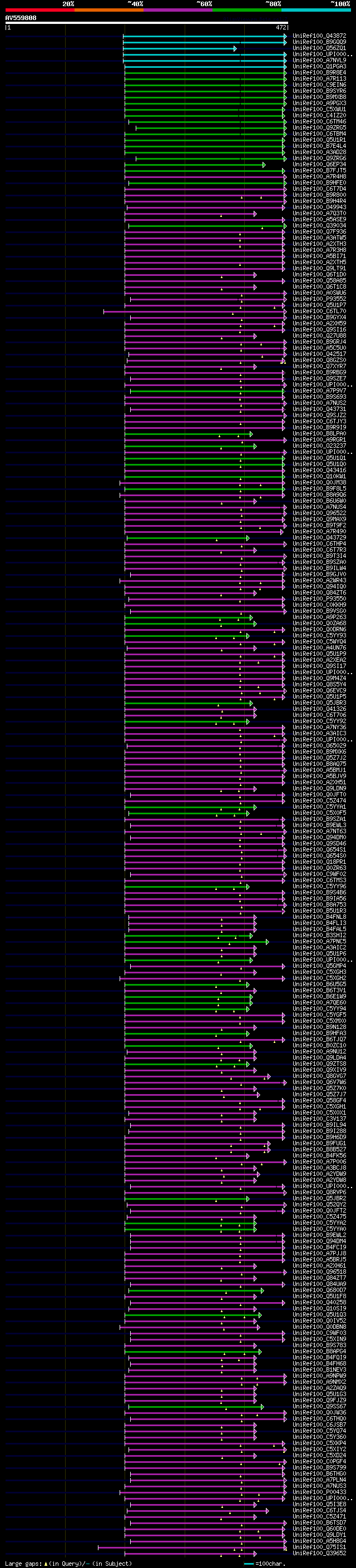Open hit UniRef100_B9SZA1

(x=319, y=819)
